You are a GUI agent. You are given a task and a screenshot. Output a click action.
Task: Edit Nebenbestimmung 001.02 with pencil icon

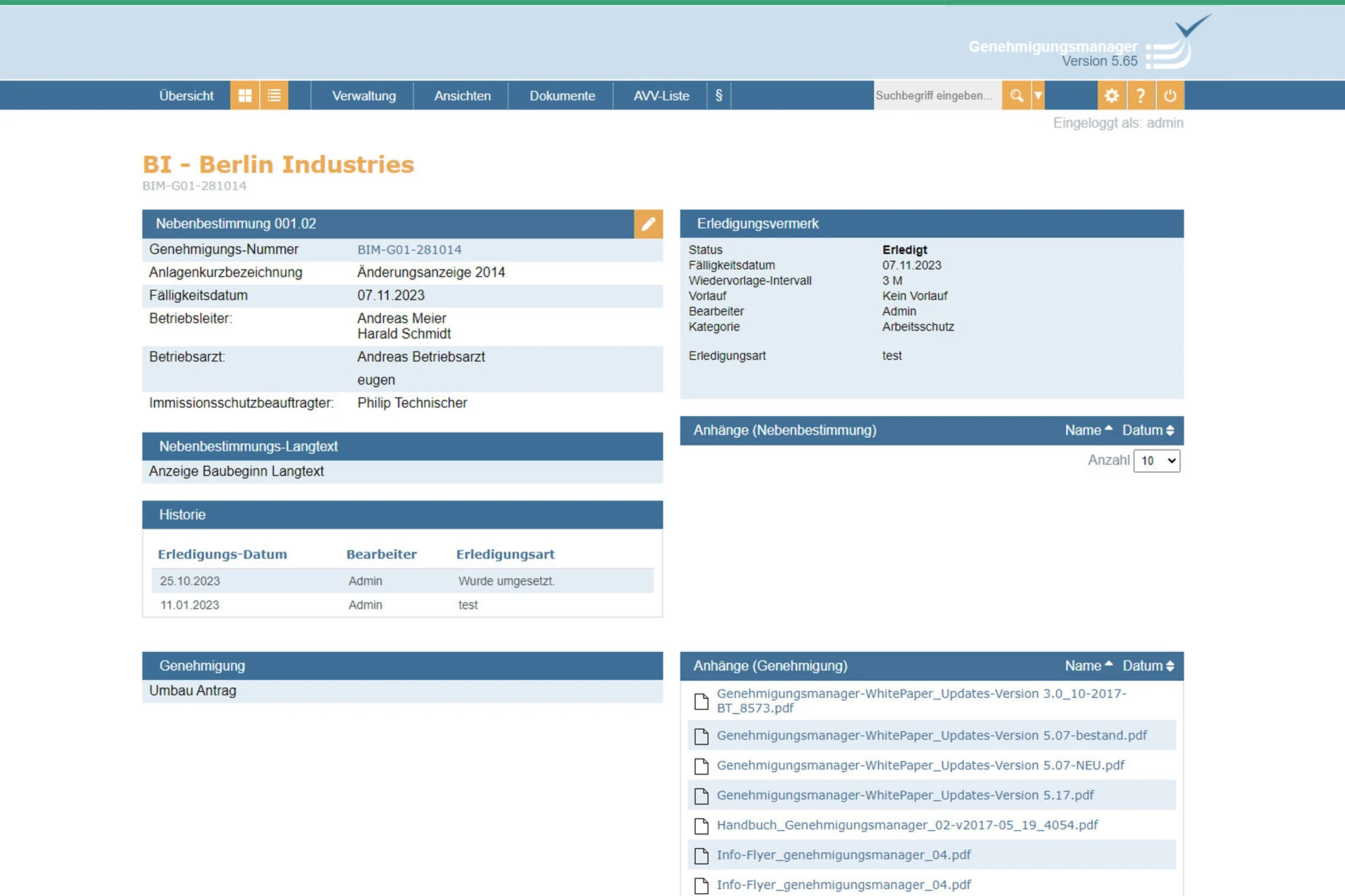(x=648, y=224)
